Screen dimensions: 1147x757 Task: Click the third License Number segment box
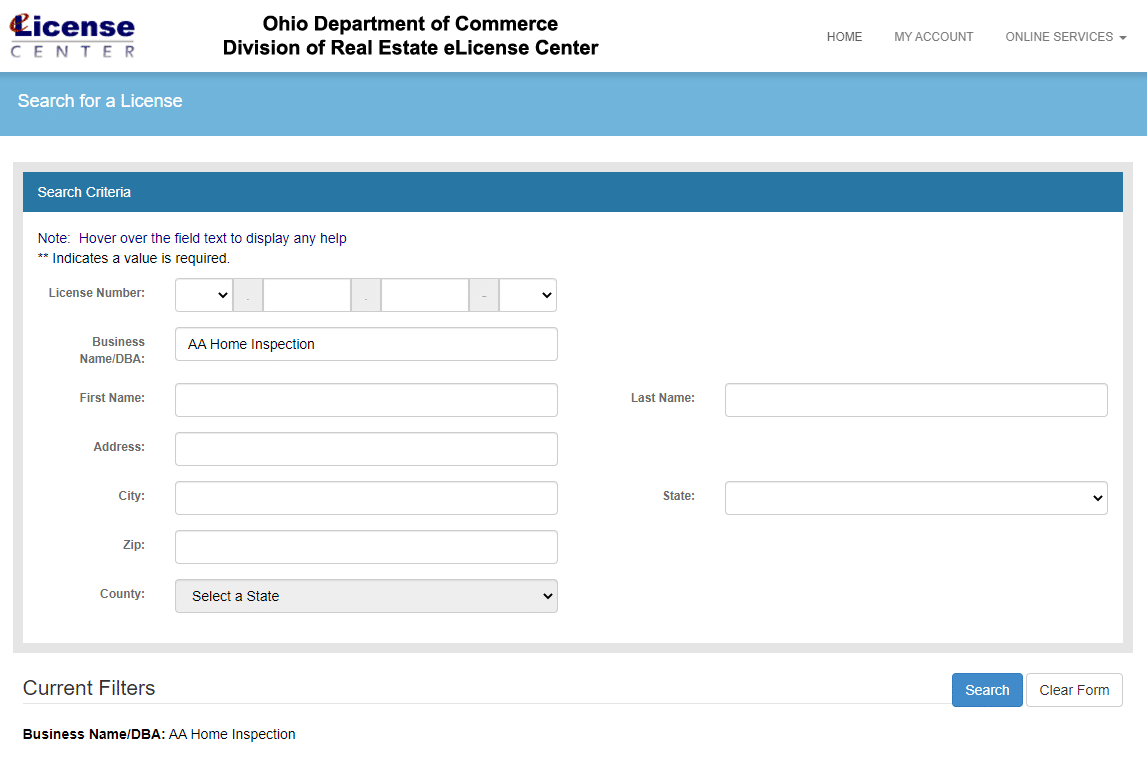point(425,294)
